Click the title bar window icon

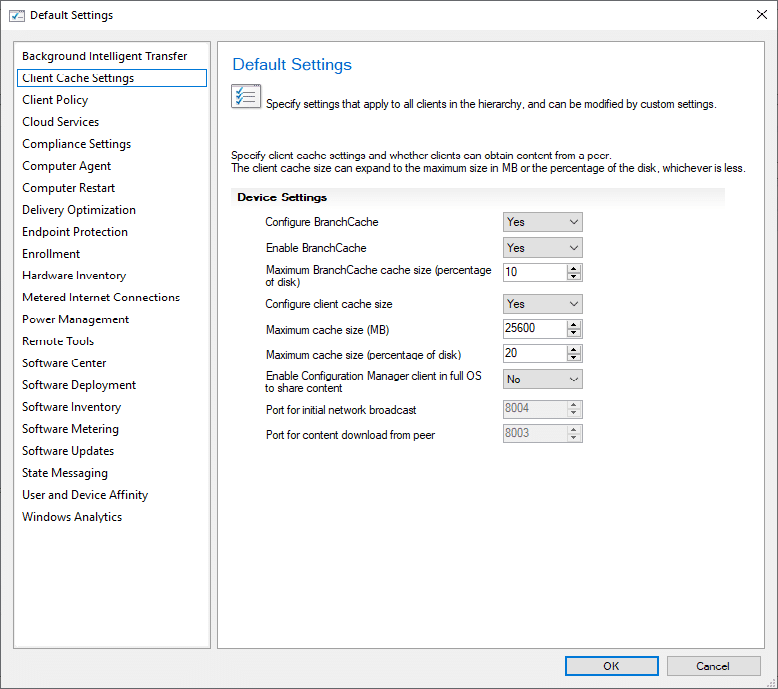(16, 15)
